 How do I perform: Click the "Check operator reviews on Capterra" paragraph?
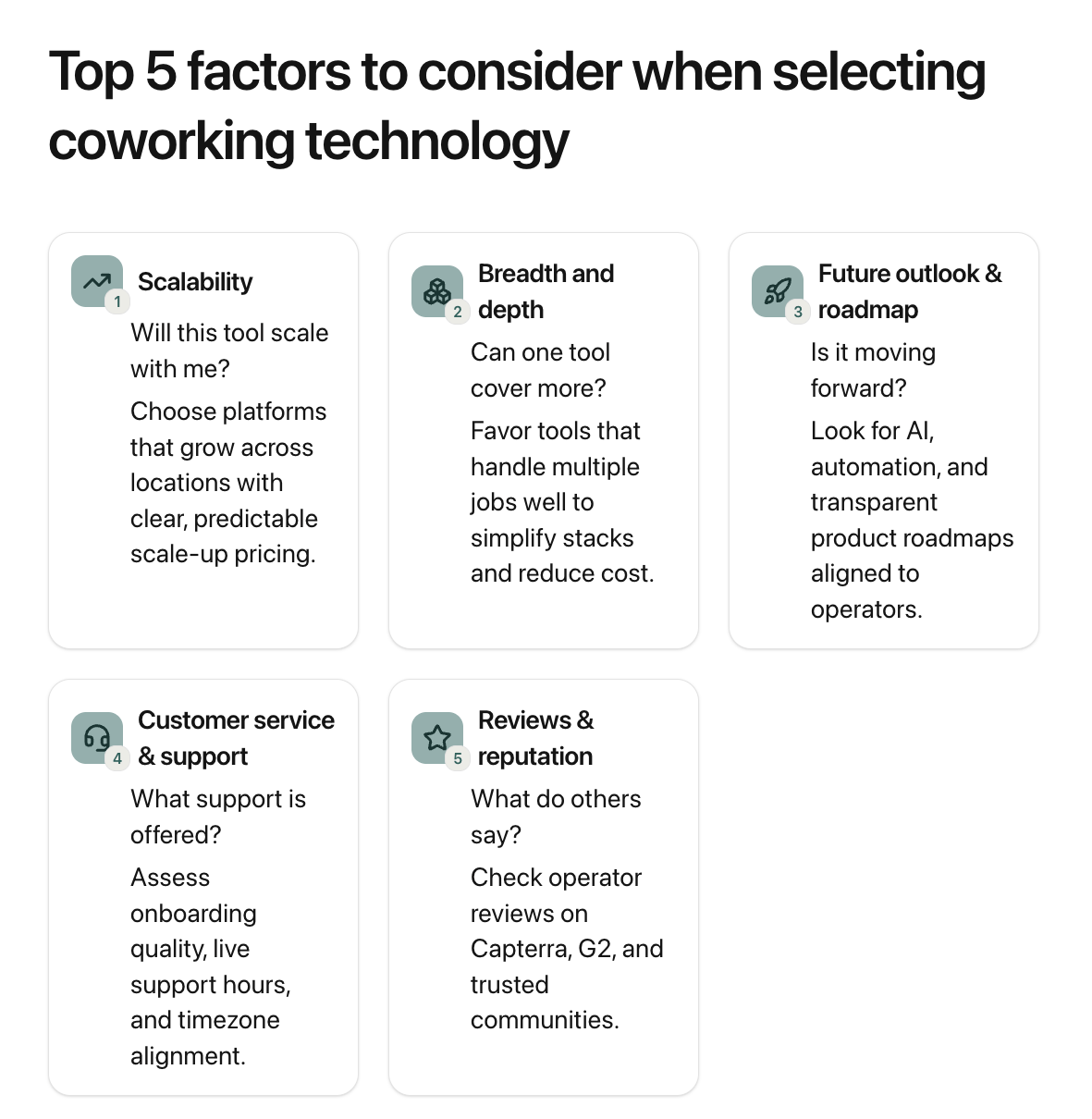click(x=566, y=948)
